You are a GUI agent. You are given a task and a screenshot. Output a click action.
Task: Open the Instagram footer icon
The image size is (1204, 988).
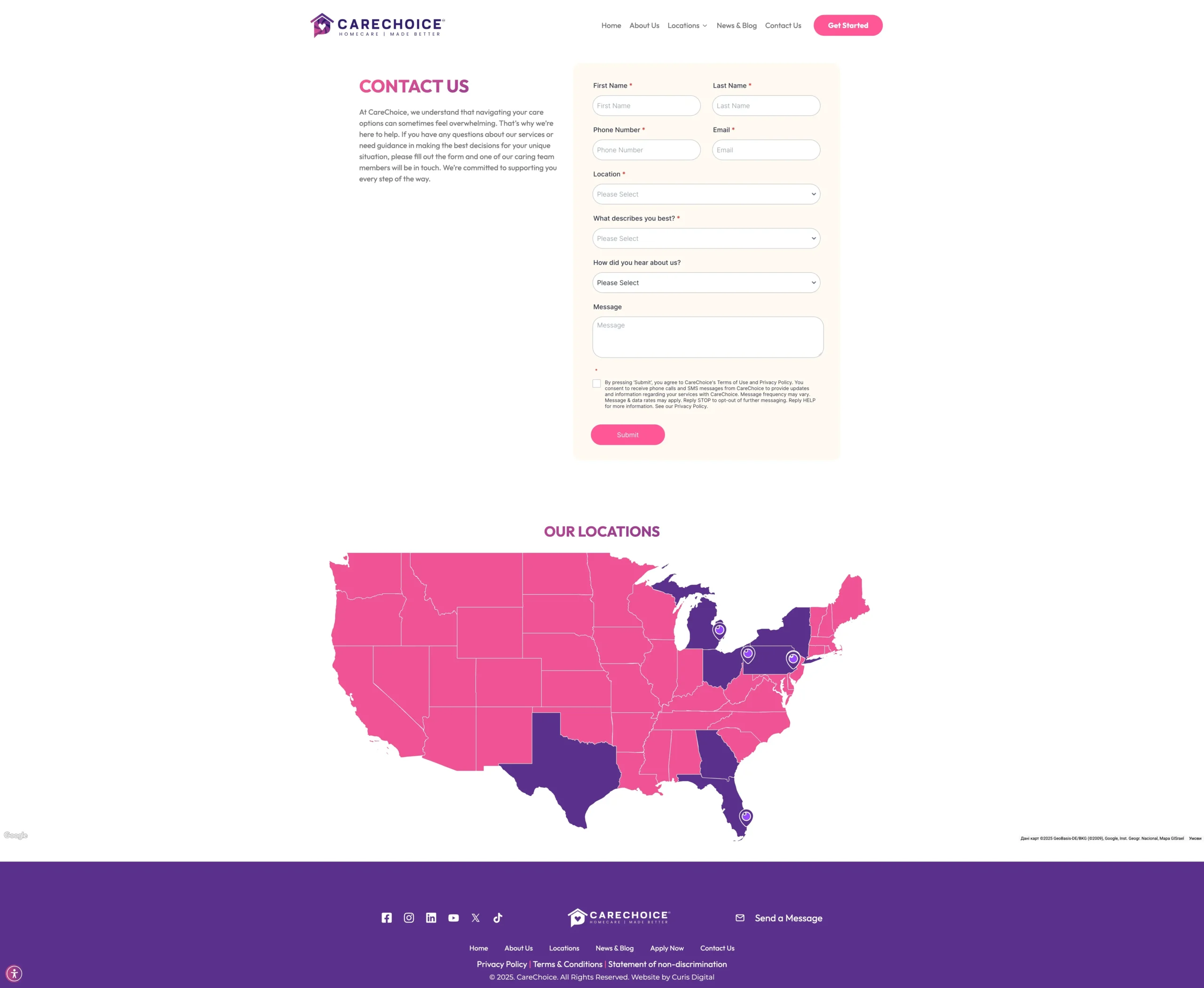click(x=409, y=918)
